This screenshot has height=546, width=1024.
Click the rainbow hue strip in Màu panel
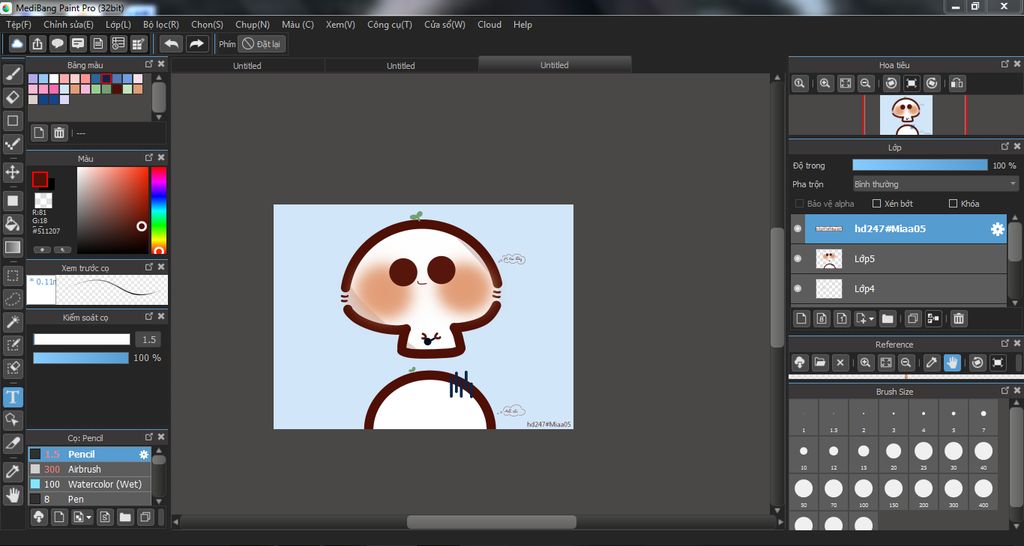(x=158, y=210)
